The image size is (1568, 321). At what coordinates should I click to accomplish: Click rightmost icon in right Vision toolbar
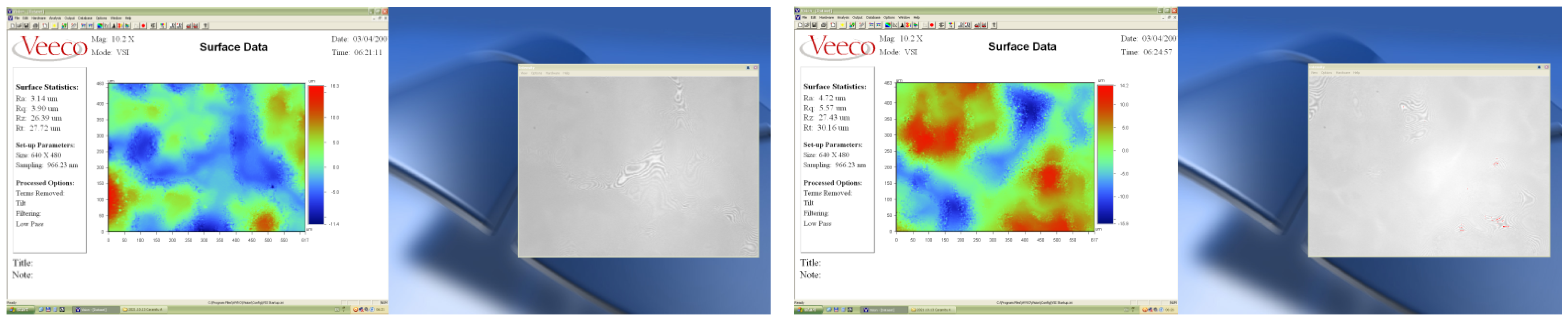click(x=994, y=25)
